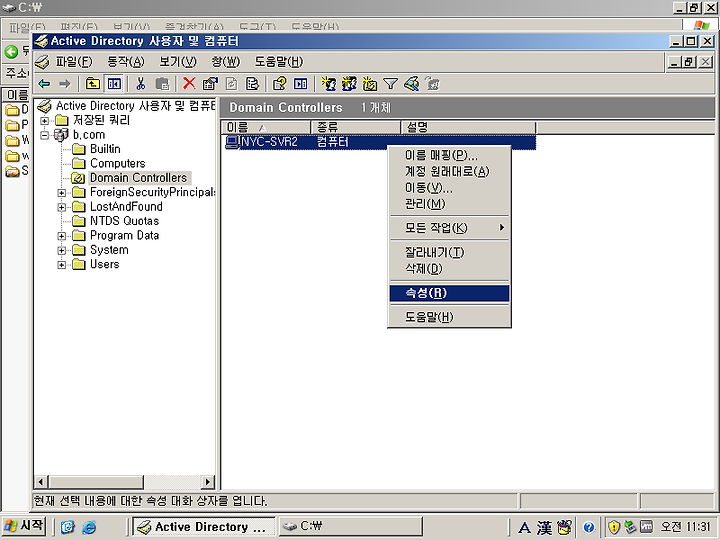Image resolution: width=720 pixels, height=540 pixels.
Task: Open the 창(W) menu
Action: pyautogui.click(x=225, y=62)
